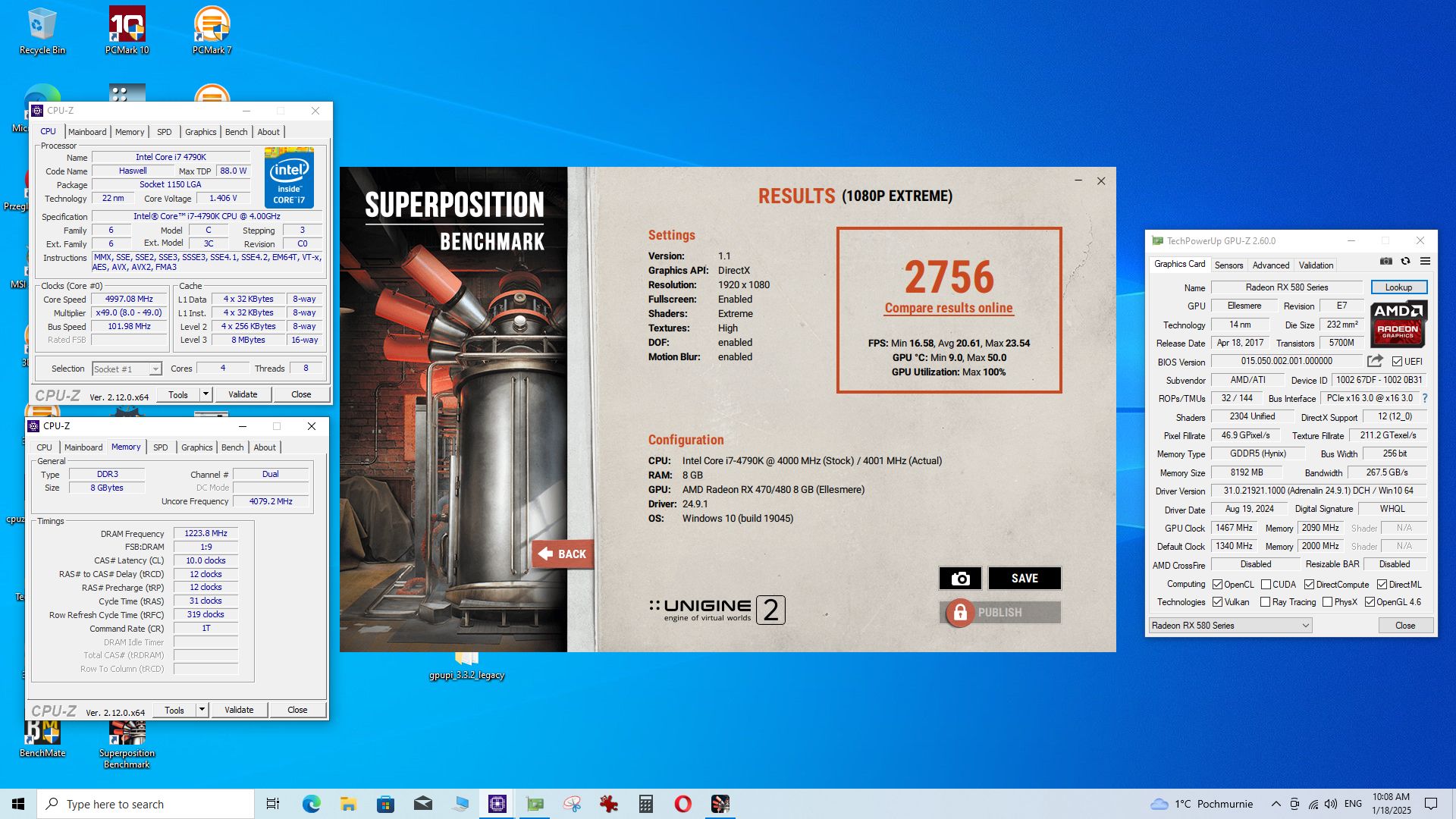The height and width of the screenshot is (819, 1456).
Task: Click the GPU-Z refresh icon
Action: 1405,261
